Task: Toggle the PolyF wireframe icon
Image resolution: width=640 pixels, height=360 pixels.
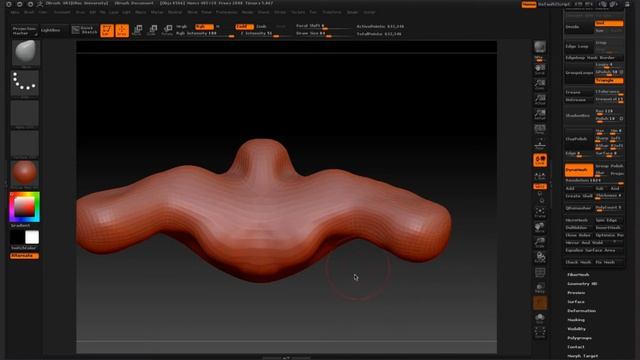Action: [x=540, y=273]
